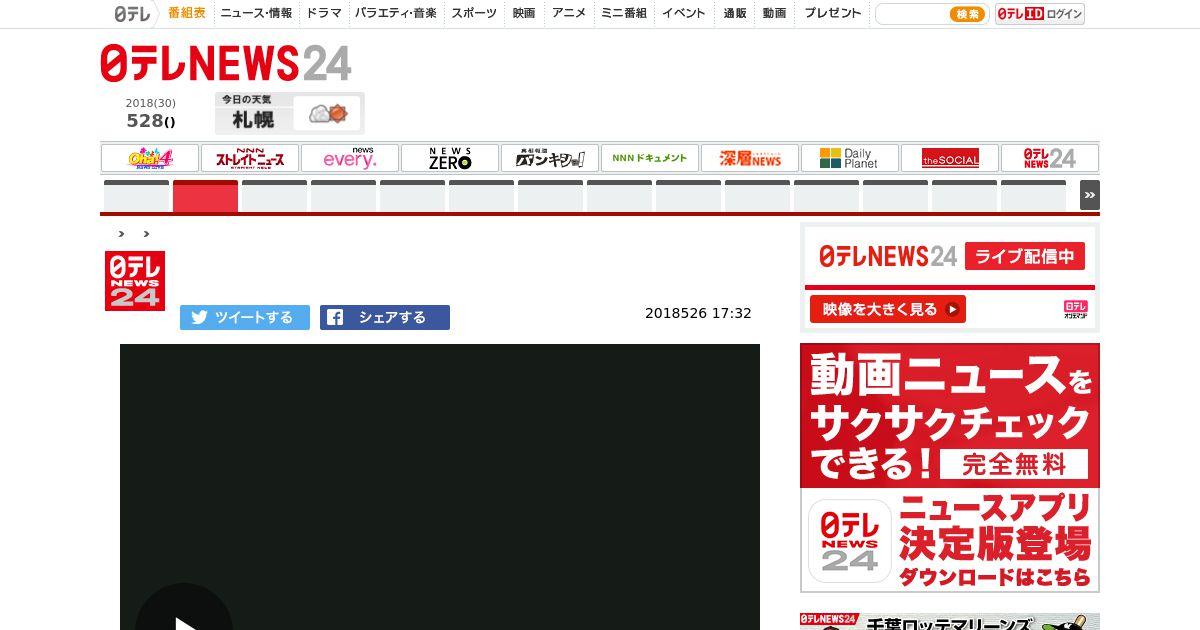
Task: Open 動画 menu item
Action: click(x=774, y=13)
